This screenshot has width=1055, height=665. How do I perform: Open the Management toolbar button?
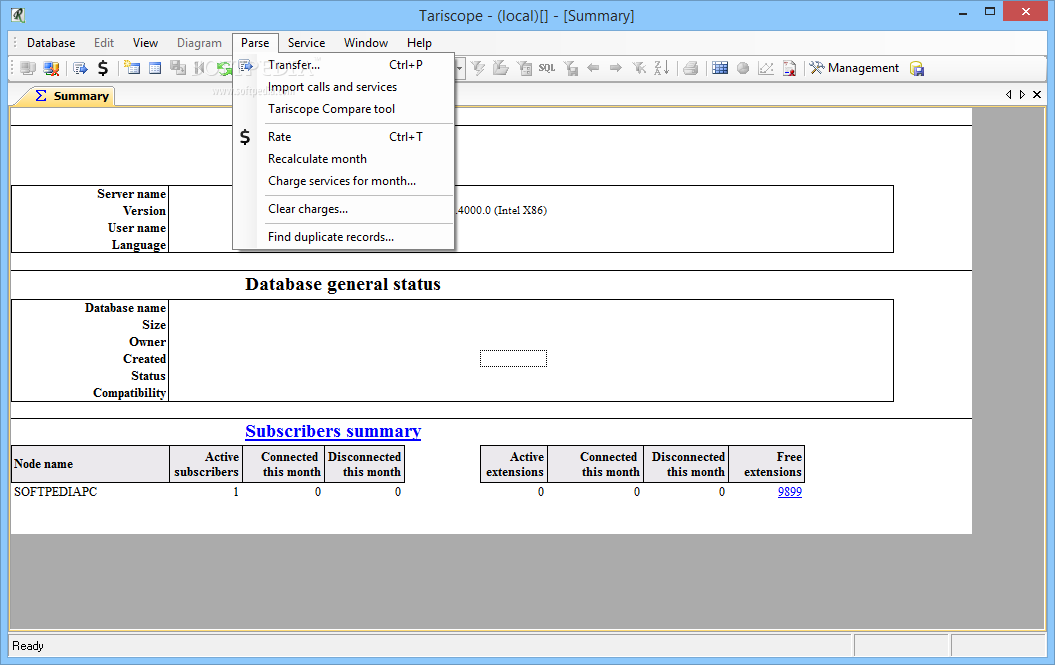coord(854,68)
